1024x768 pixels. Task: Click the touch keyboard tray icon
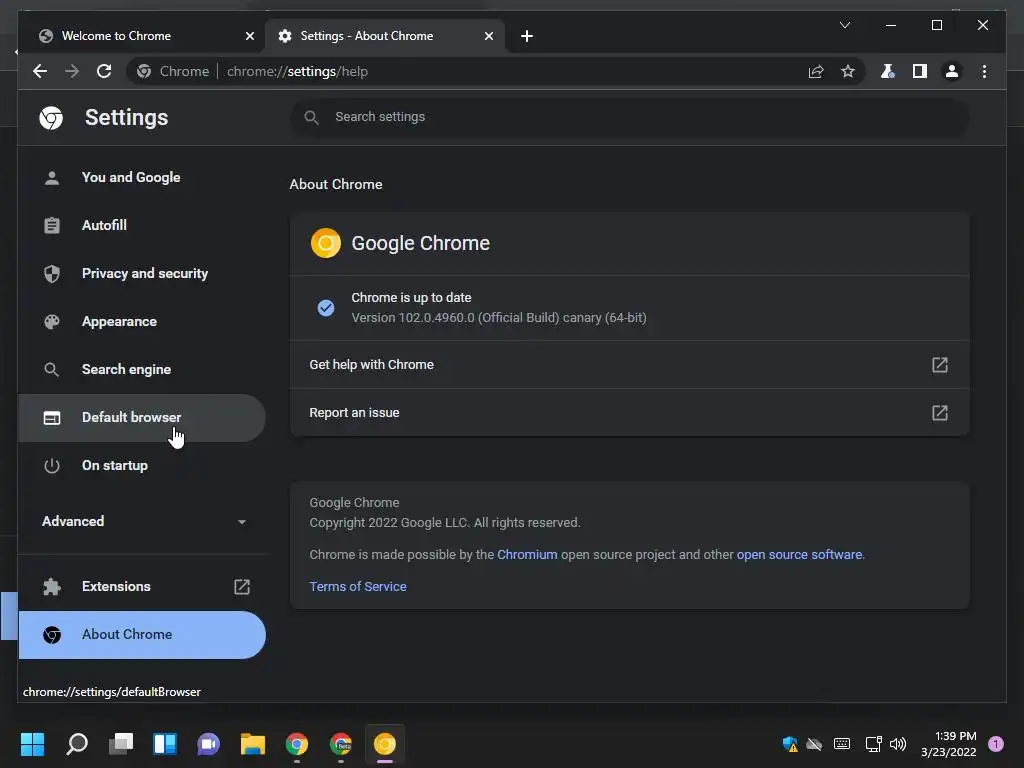pos(842,744)
